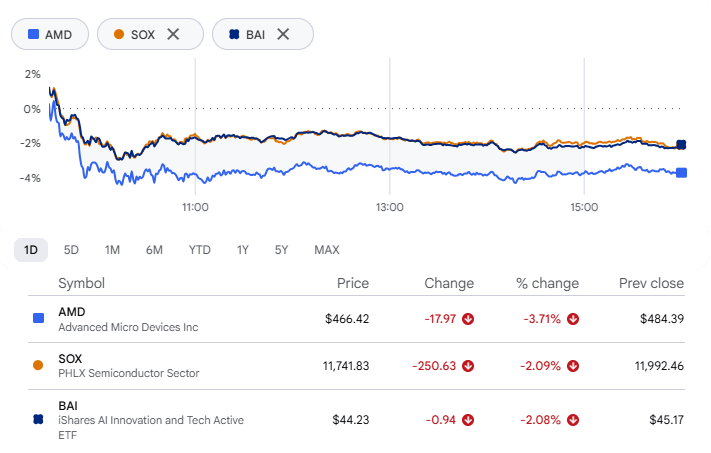
Task: Click the Price column header
Action: [x=353, y=283]
